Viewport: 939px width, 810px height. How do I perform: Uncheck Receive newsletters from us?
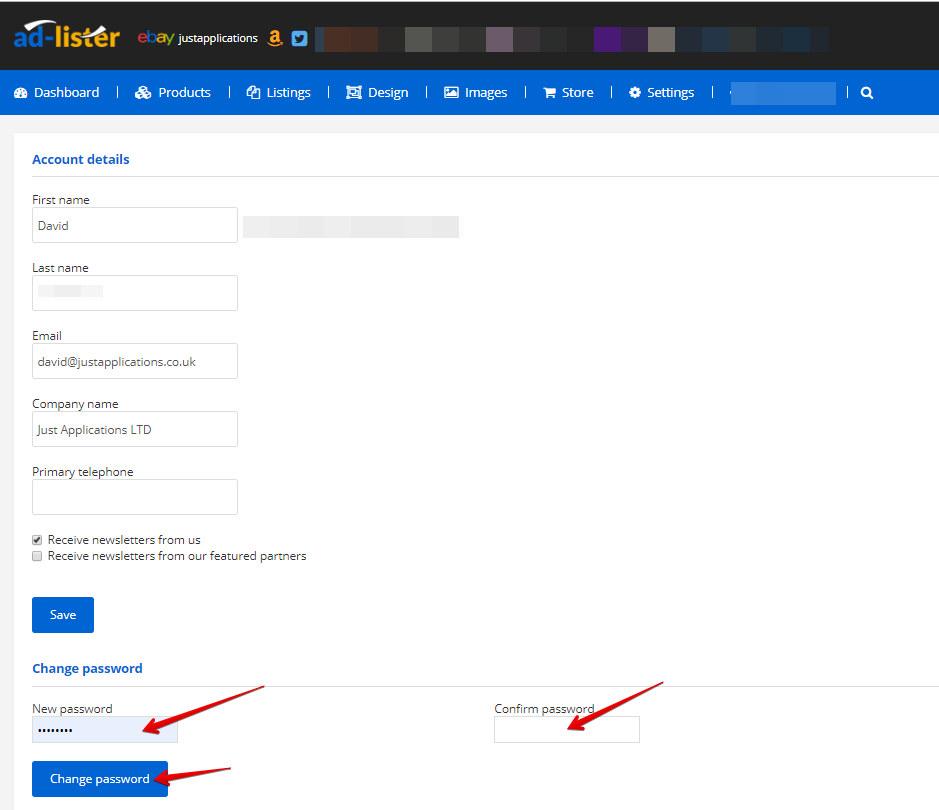pos(37,540)
